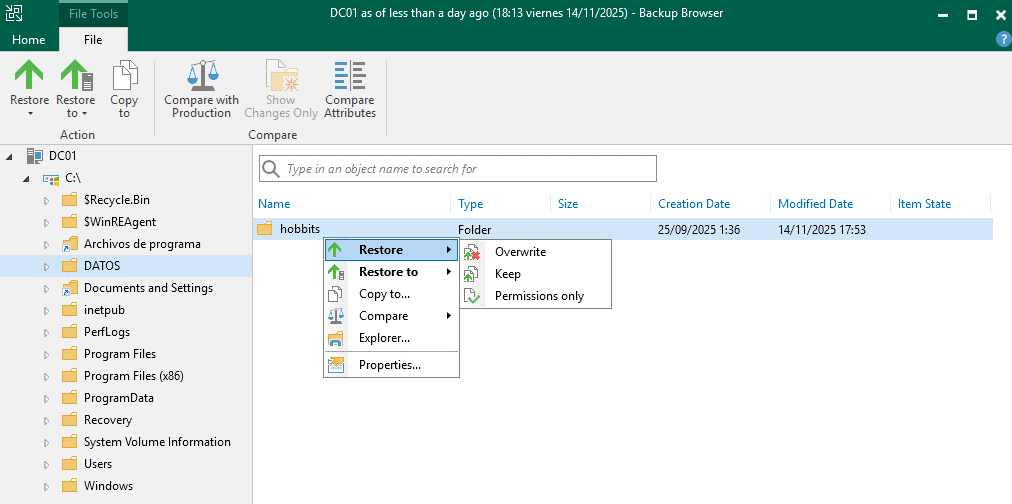Open Properties... from the context menu

pos(389,365)
